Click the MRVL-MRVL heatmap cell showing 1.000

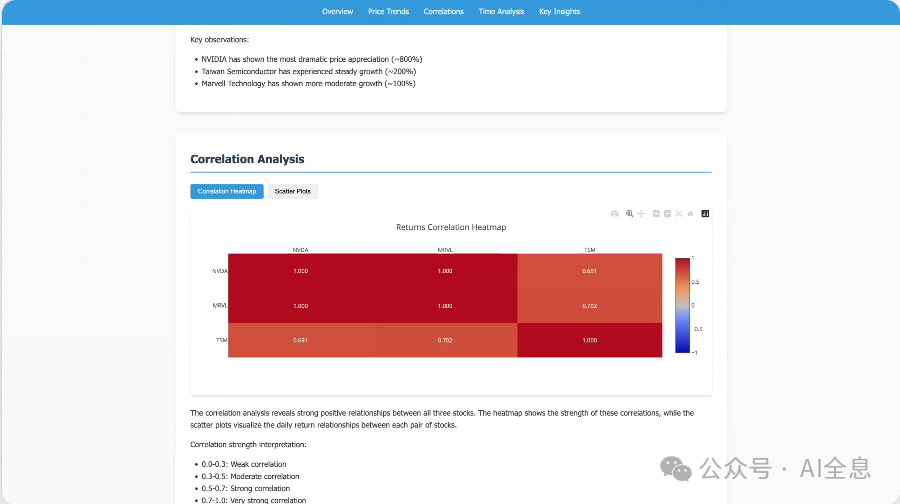click(445, 305)
